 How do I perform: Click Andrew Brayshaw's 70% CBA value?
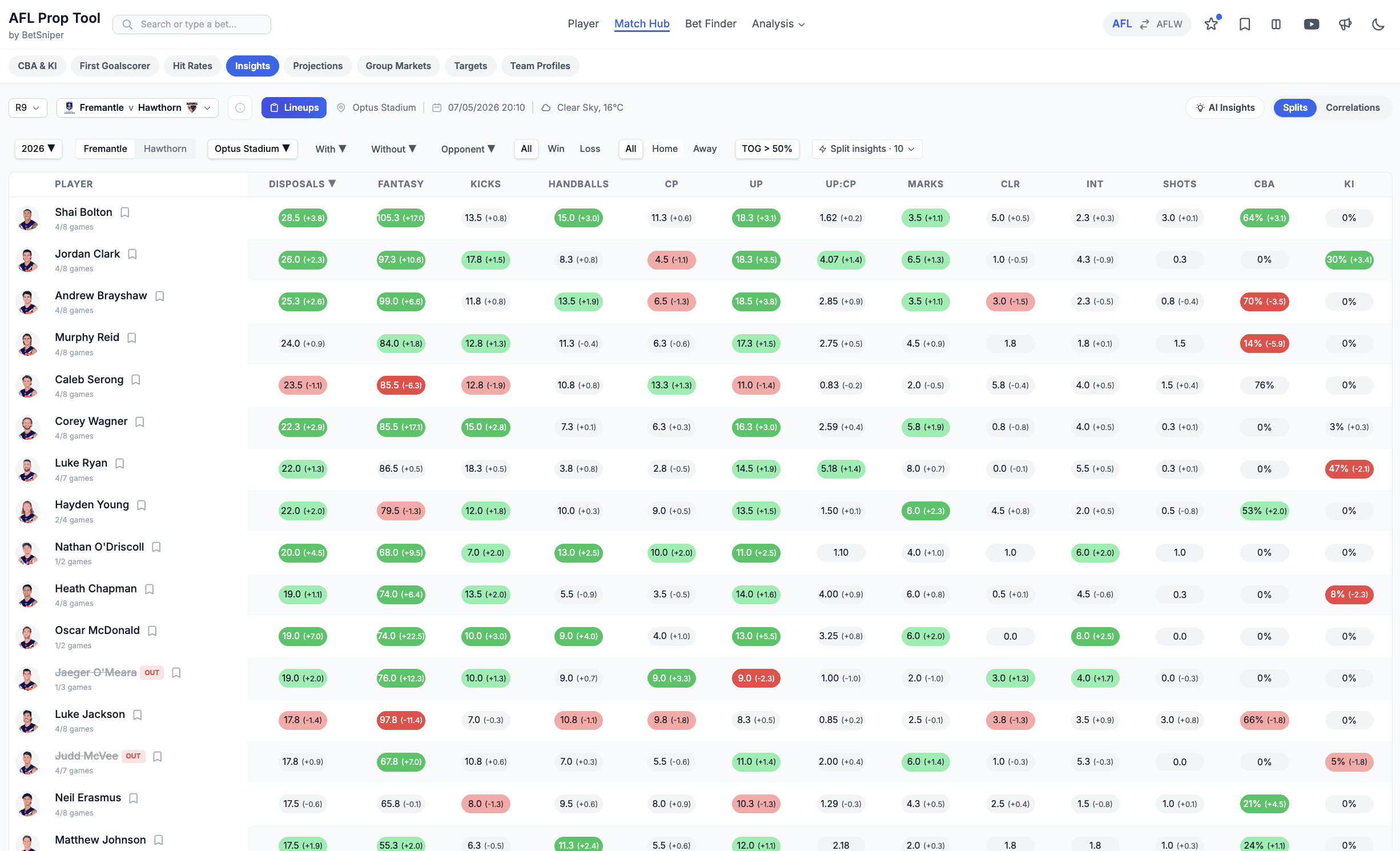click(x=1264, y=302)
